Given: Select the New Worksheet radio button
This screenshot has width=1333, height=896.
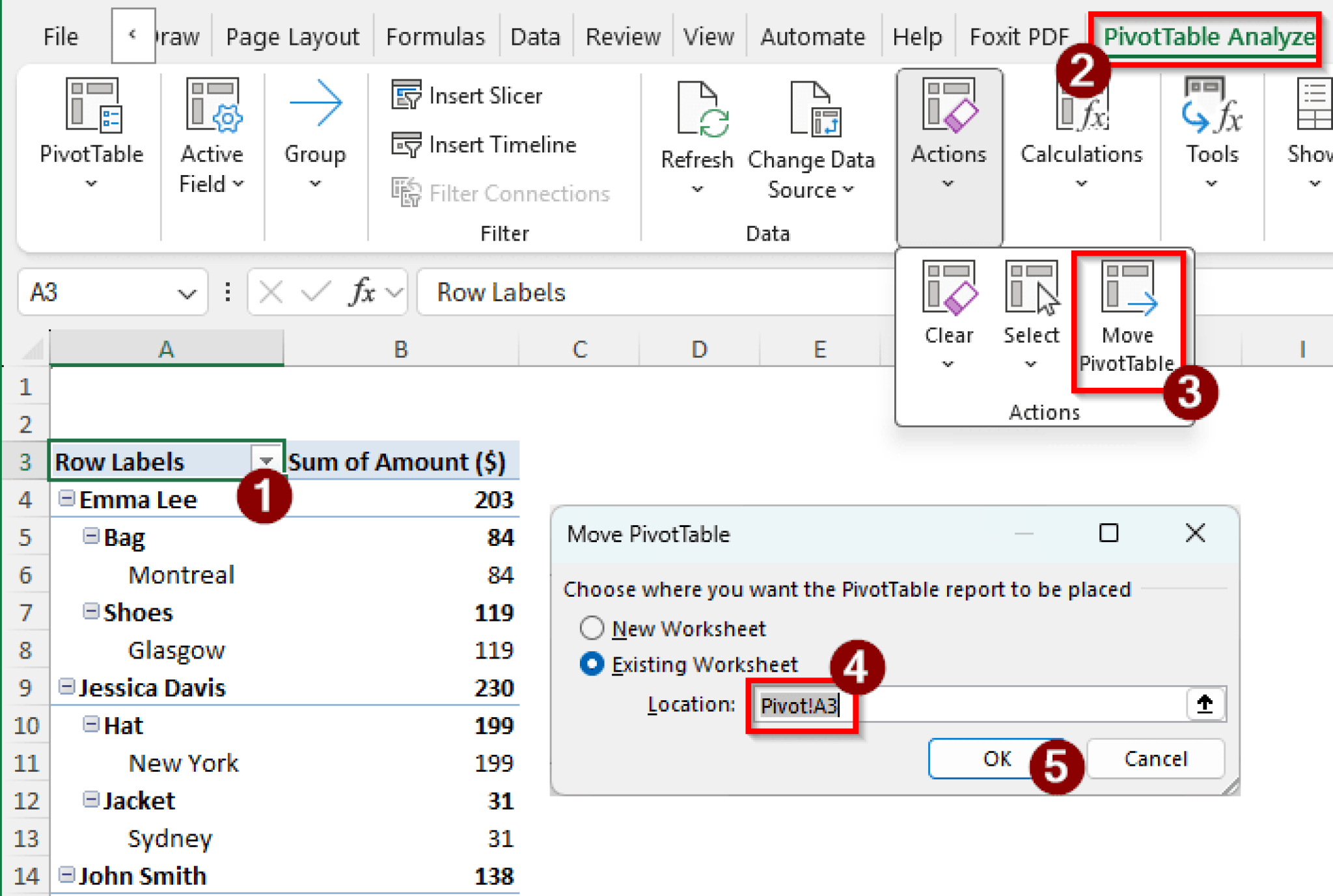Looking at the screenshot, I should click(x=591, y=627).
